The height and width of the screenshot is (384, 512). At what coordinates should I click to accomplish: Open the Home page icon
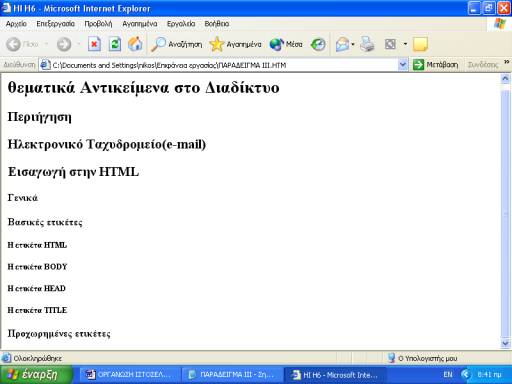tap(135, 44)
